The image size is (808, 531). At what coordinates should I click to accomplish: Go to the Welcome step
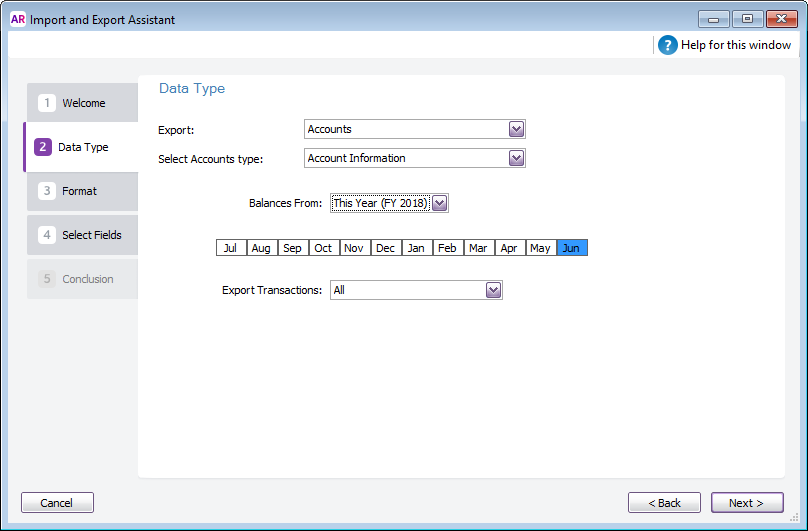[83, 103]
